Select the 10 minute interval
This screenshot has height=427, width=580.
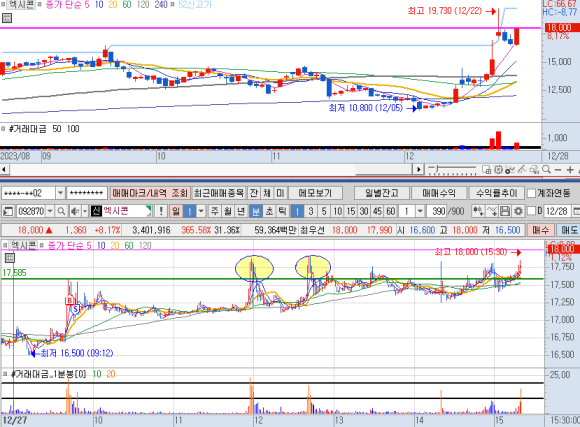[x=337, y=211]
